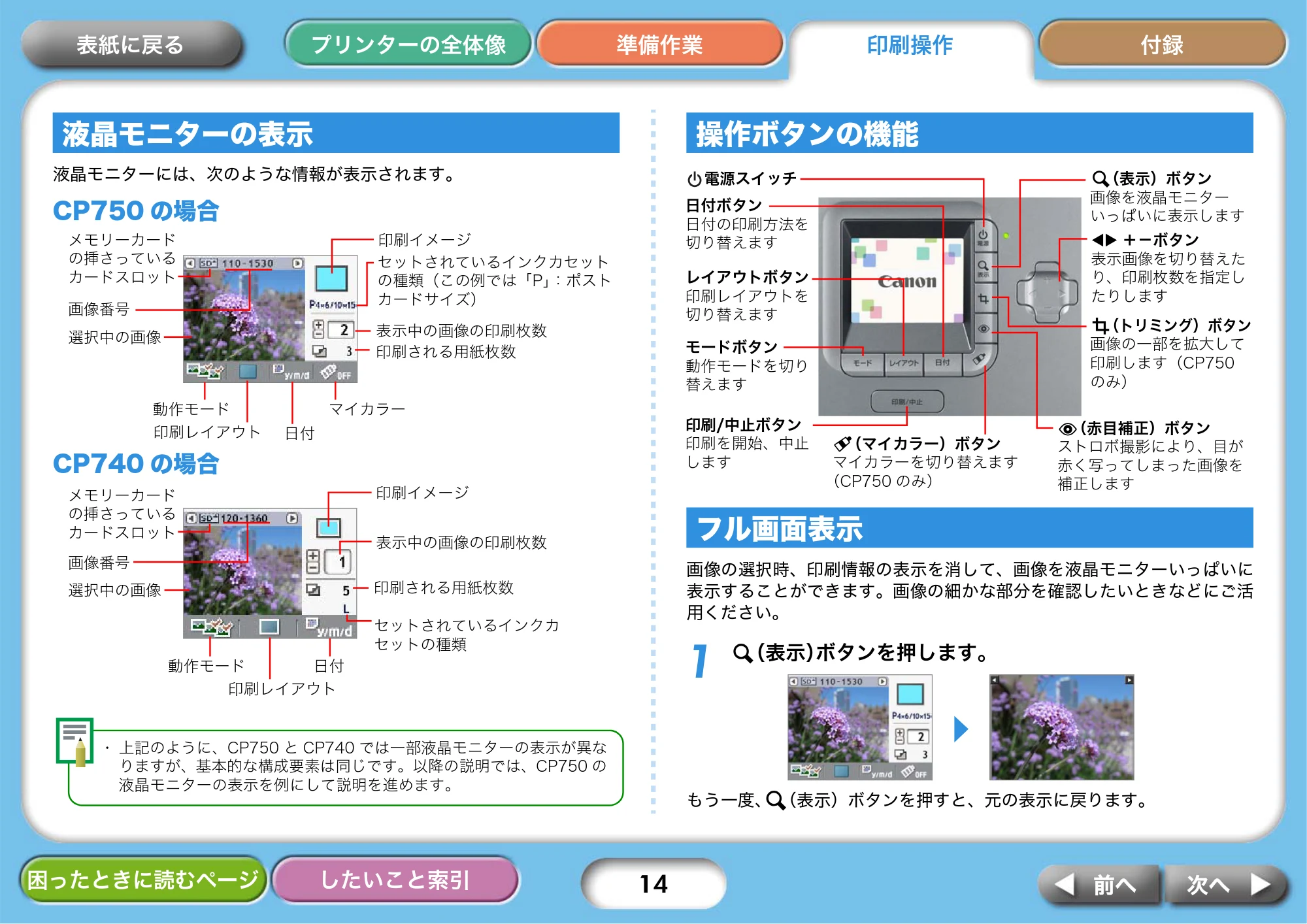Click the Canon LCD screen on the printer photo
Screen dimensions: 1307x924
point(906,281)
